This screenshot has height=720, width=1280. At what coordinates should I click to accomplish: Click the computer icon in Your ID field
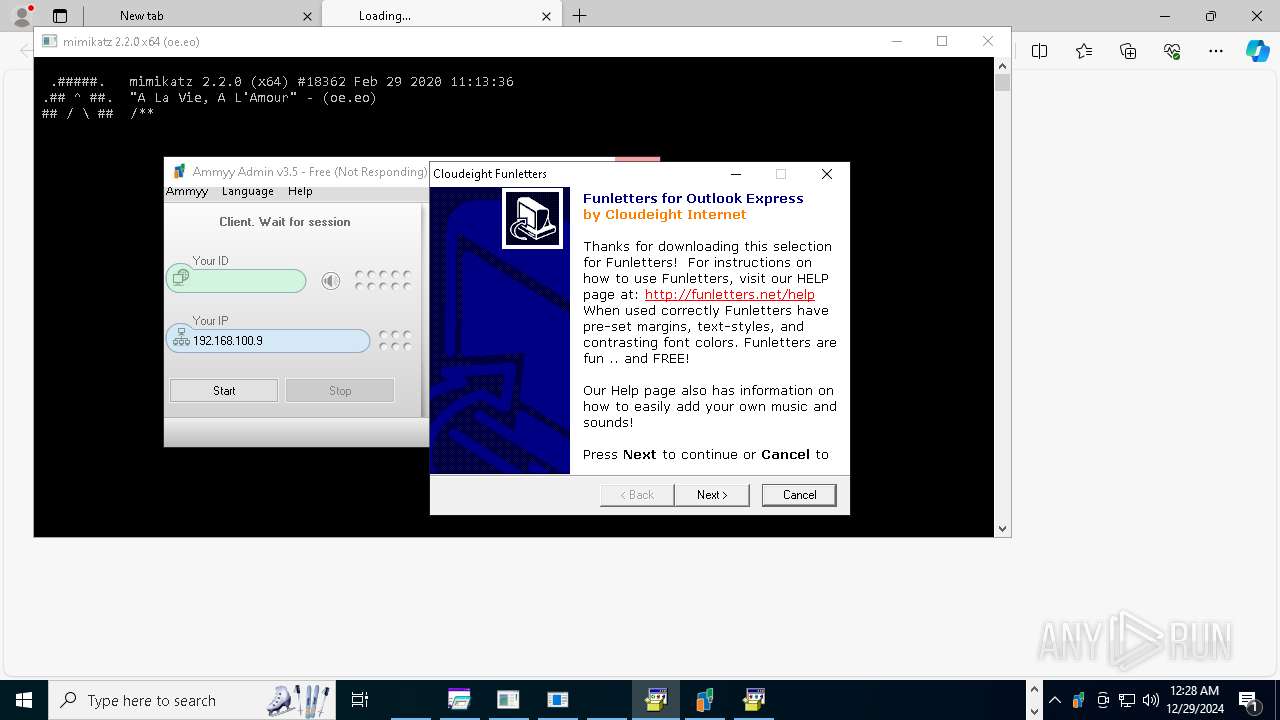tap(180, 278)
